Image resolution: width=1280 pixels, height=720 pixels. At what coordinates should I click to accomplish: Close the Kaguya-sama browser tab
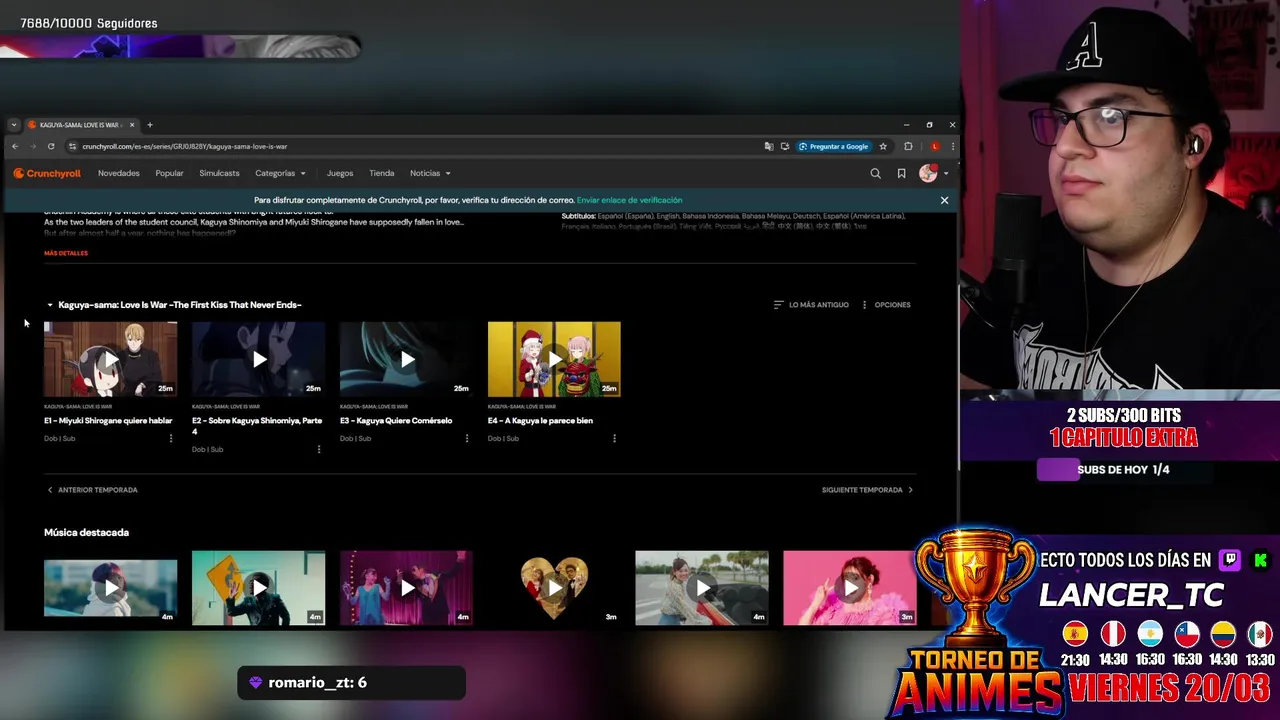tap(131, 125)
